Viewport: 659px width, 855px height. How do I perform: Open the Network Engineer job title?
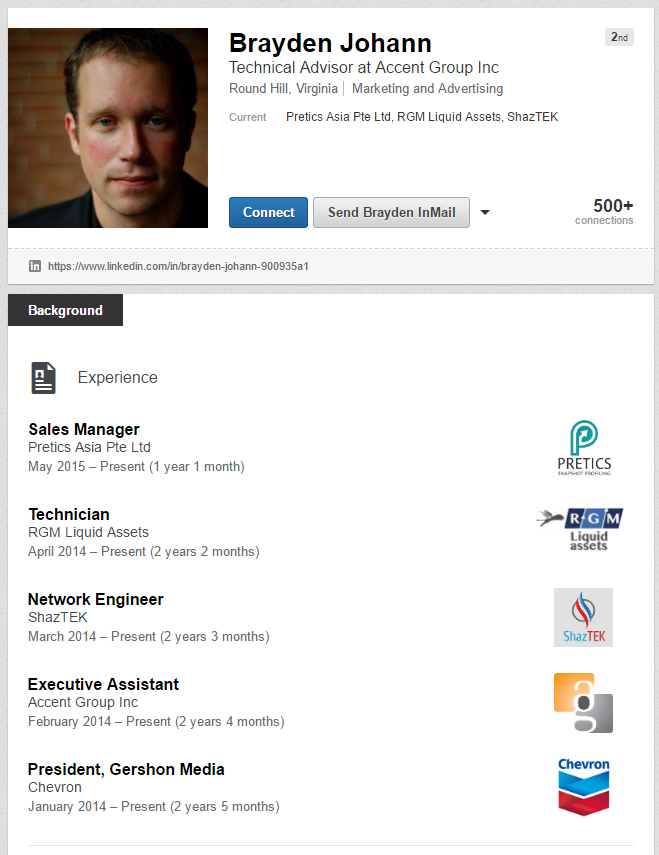pos(95,599)
